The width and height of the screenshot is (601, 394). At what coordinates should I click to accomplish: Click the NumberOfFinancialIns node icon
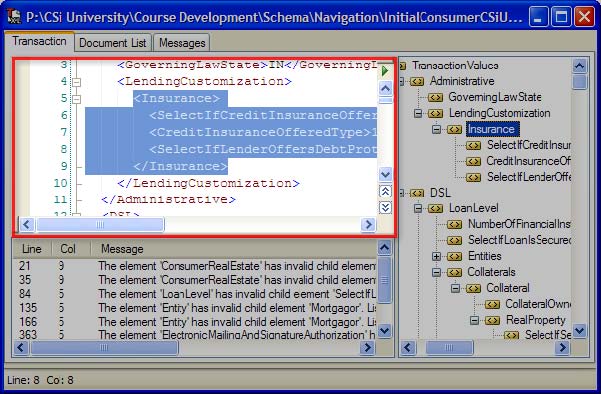pyautogui.click(x=454, y=224)
